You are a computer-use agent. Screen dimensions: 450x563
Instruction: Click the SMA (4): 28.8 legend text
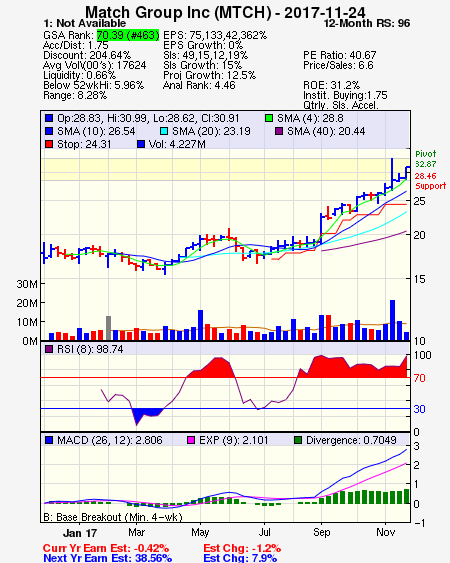click(x=310, y=118)
